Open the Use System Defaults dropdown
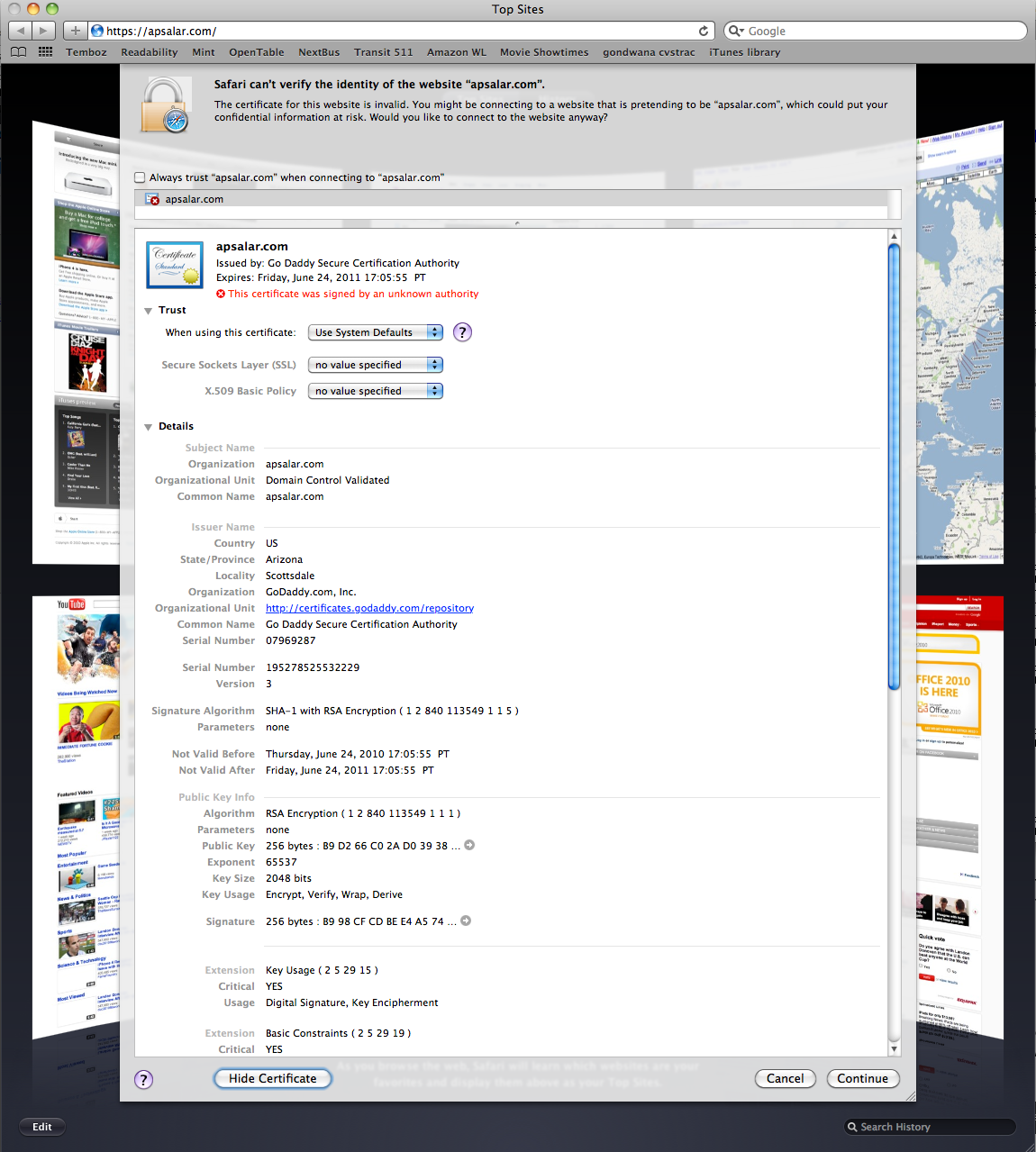 pyautogui.click(x=376, y=332)
